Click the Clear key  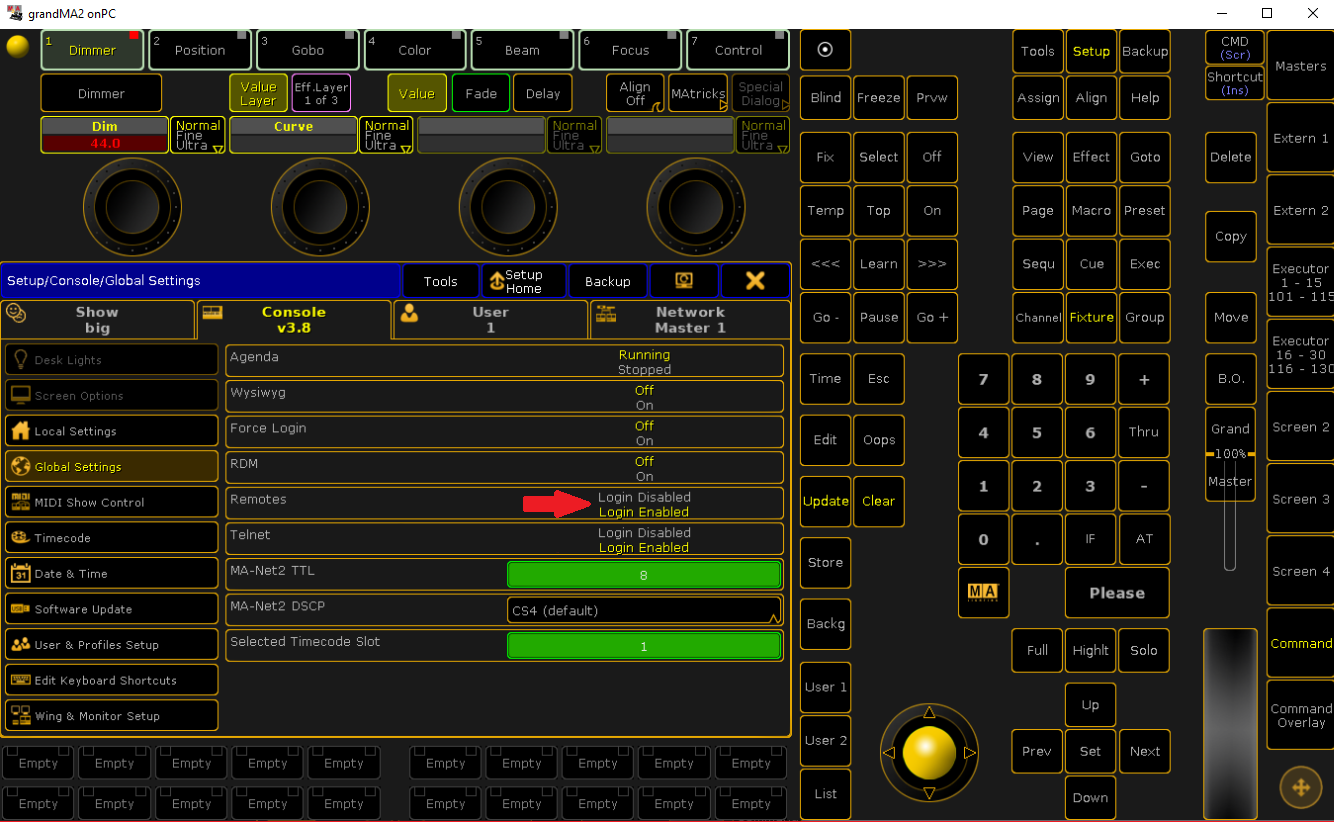click(x=878, y=501)
